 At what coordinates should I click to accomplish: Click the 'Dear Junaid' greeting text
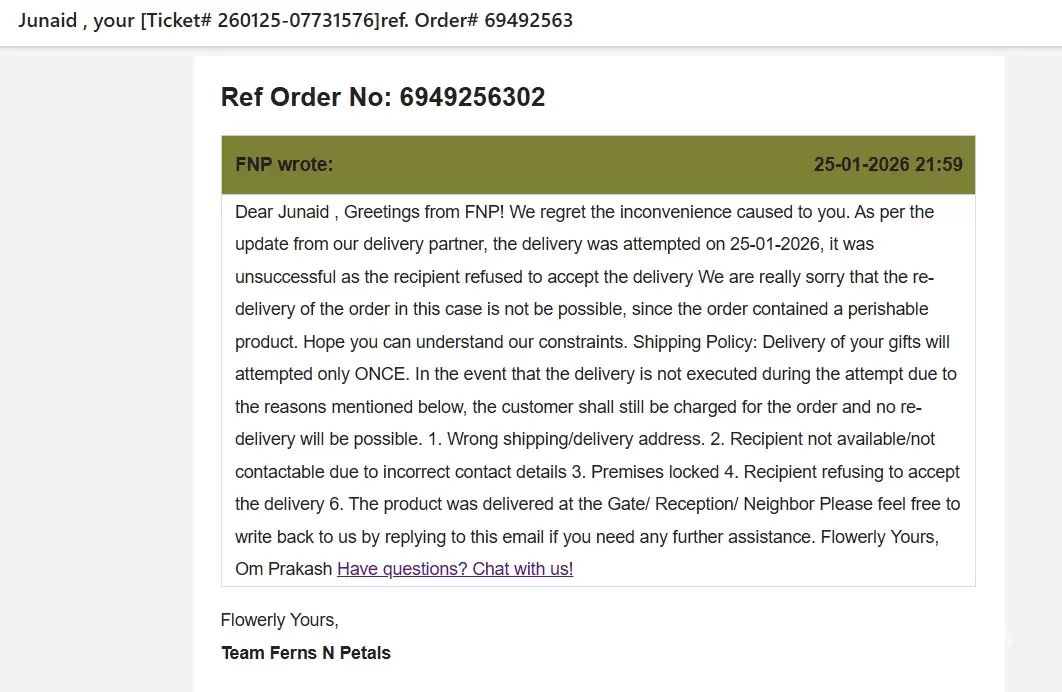click(282, 212)
